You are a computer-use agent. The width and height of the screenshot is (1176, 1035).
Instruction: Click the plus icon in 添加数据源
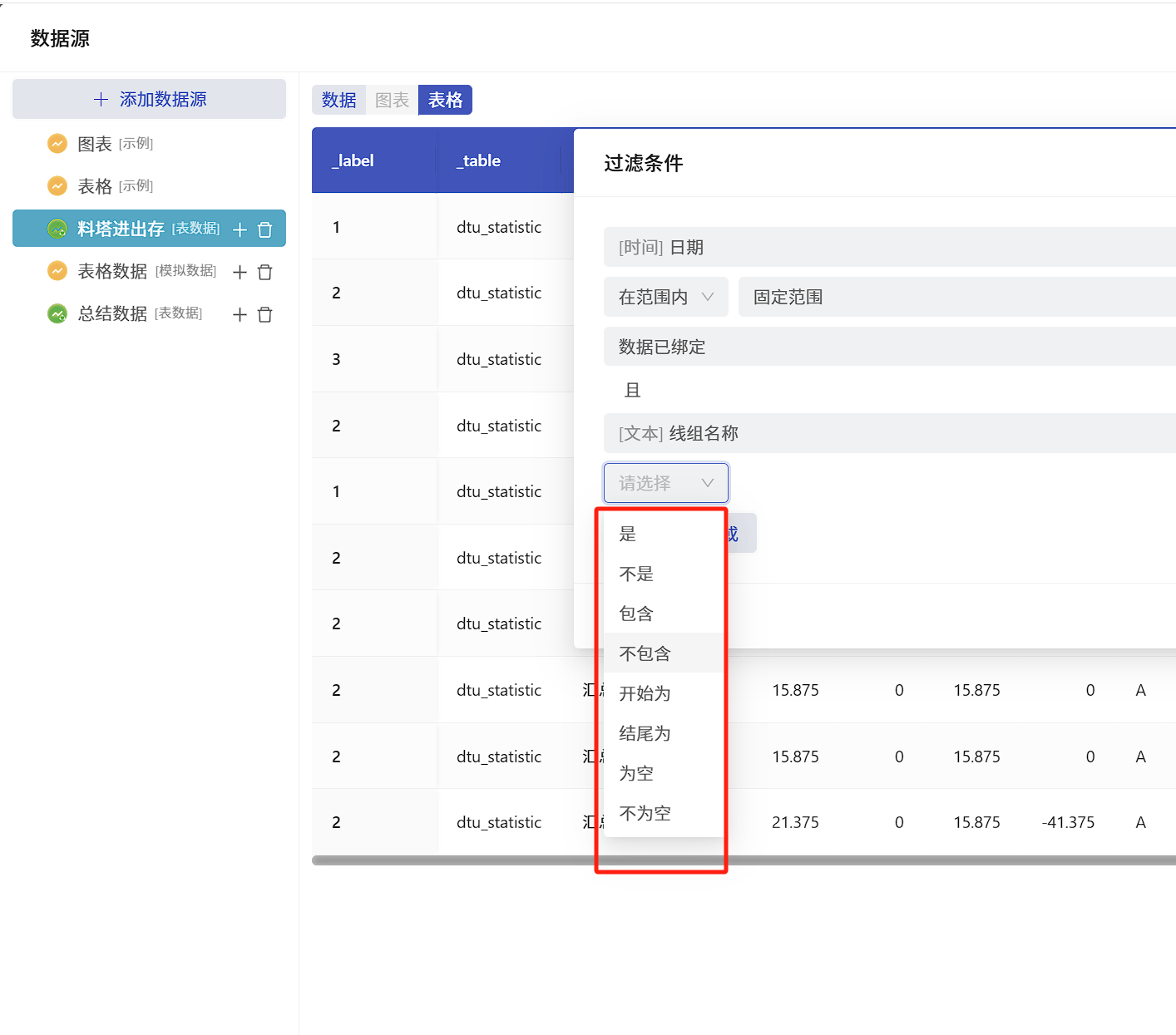[101, 100]
